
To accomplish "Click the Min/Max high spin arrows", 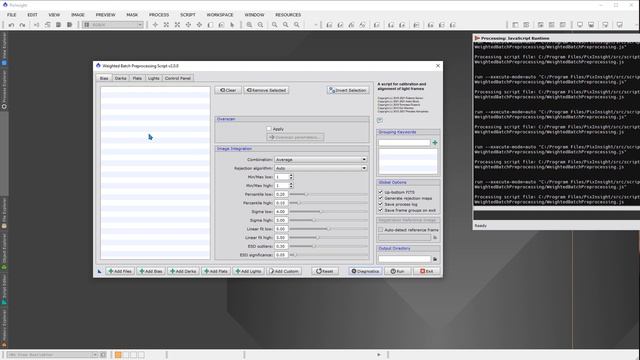I will click(291, 185).
